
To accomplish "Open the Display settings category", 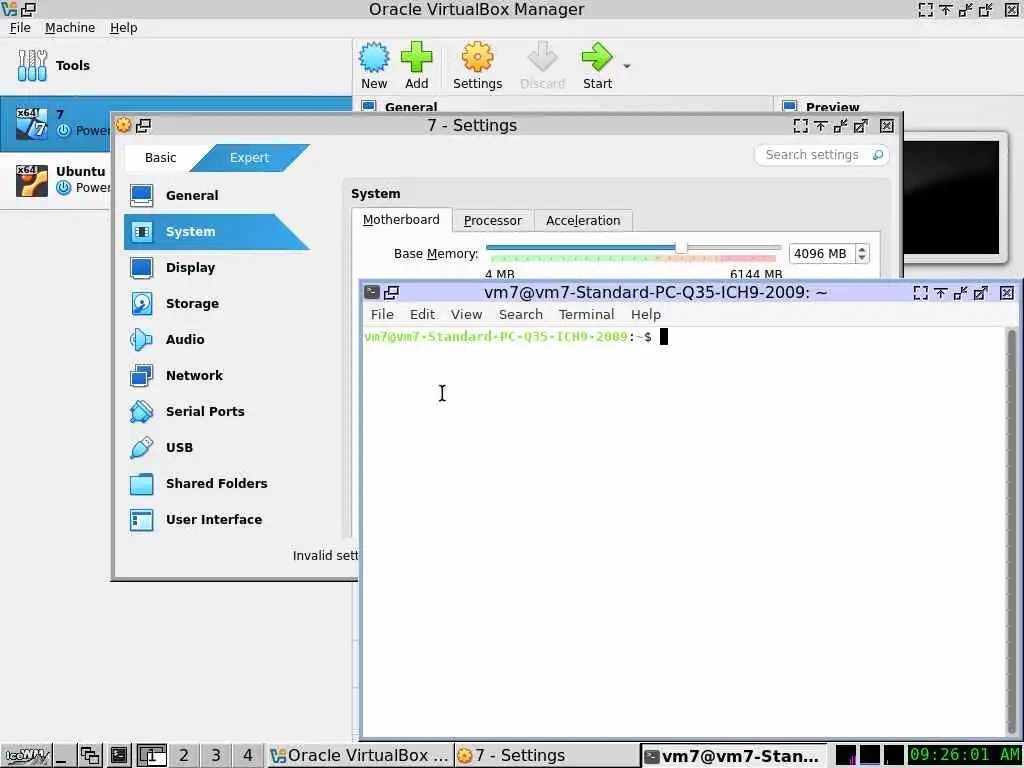I will coord(216,267).
